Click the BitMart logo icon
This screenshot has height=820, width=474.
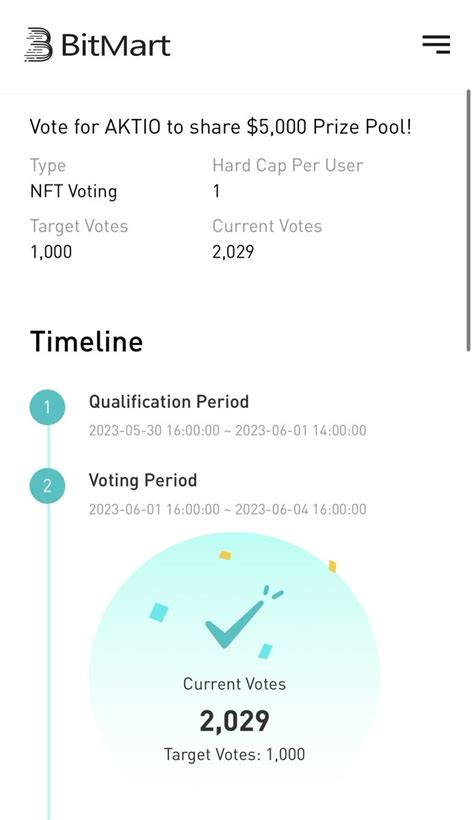pos(38,44)
